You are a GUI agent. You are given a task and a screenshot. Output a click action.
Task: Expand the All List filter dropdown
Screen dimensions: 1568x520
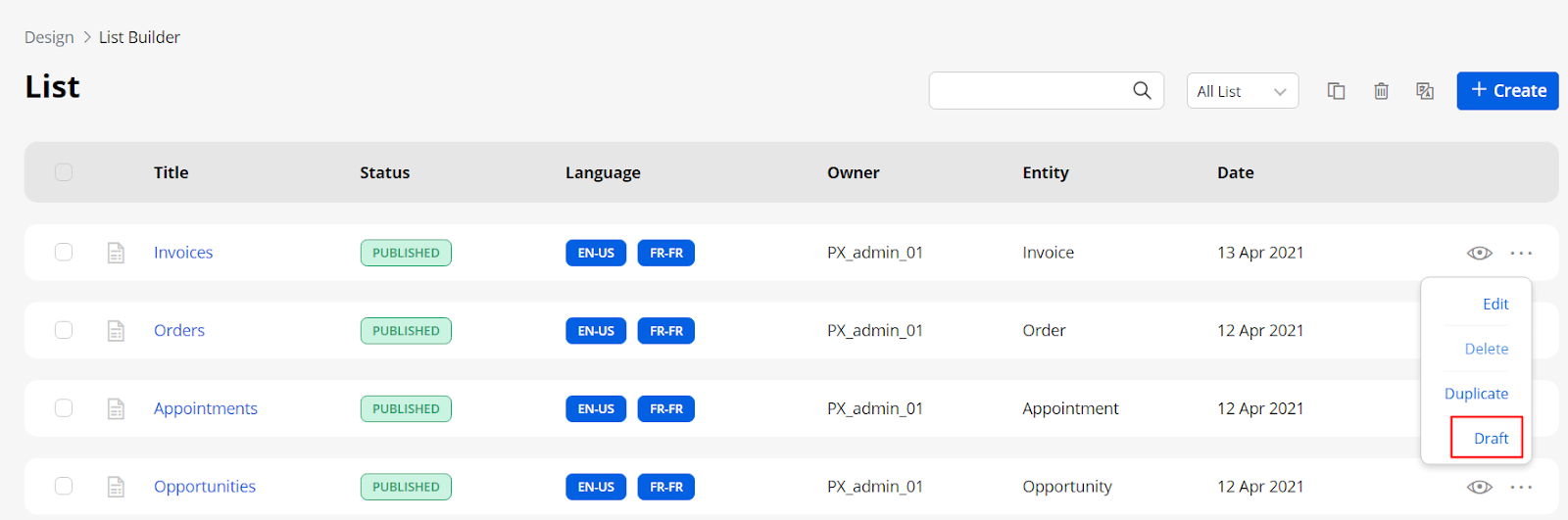click(1242, 91)
